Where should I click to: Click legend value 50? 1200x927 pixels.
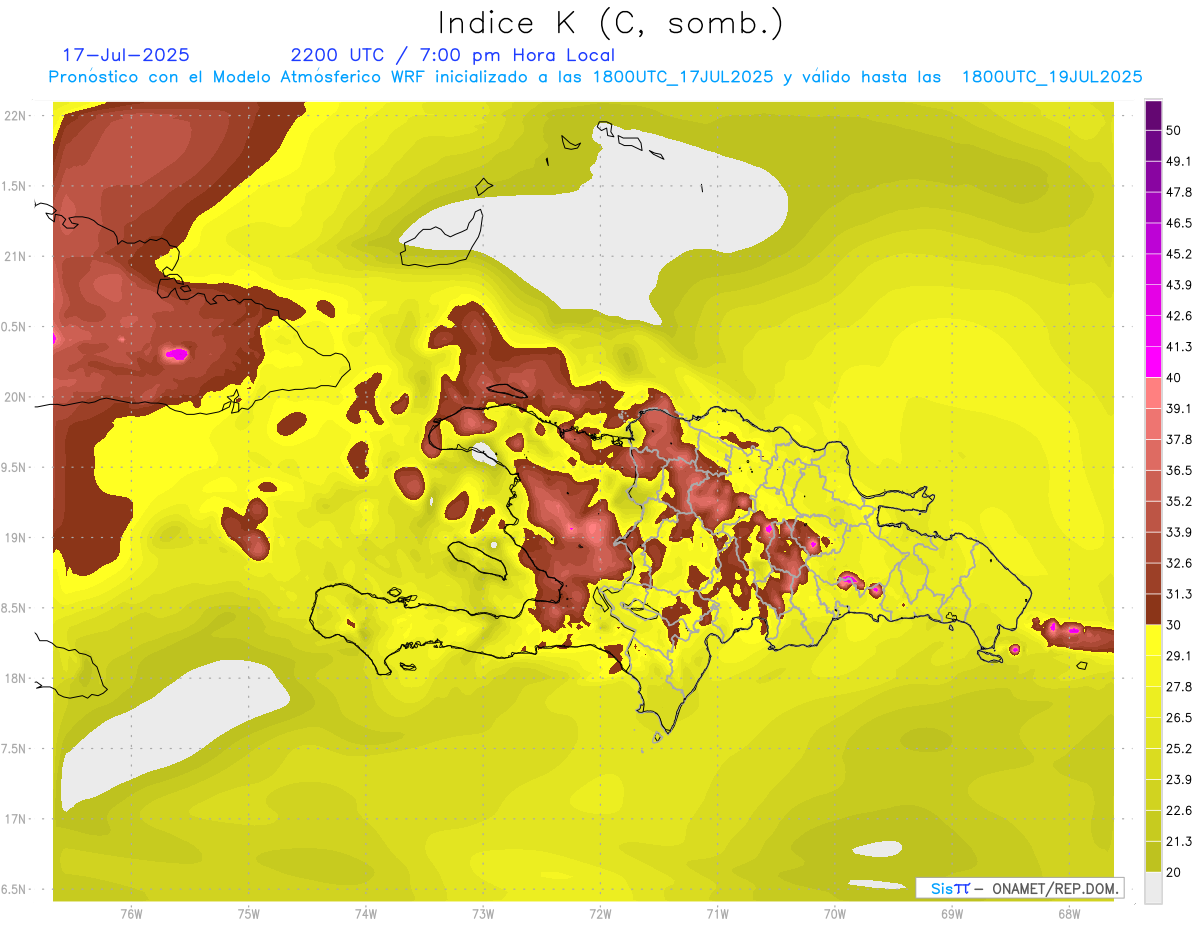(x=1174, y=130)
